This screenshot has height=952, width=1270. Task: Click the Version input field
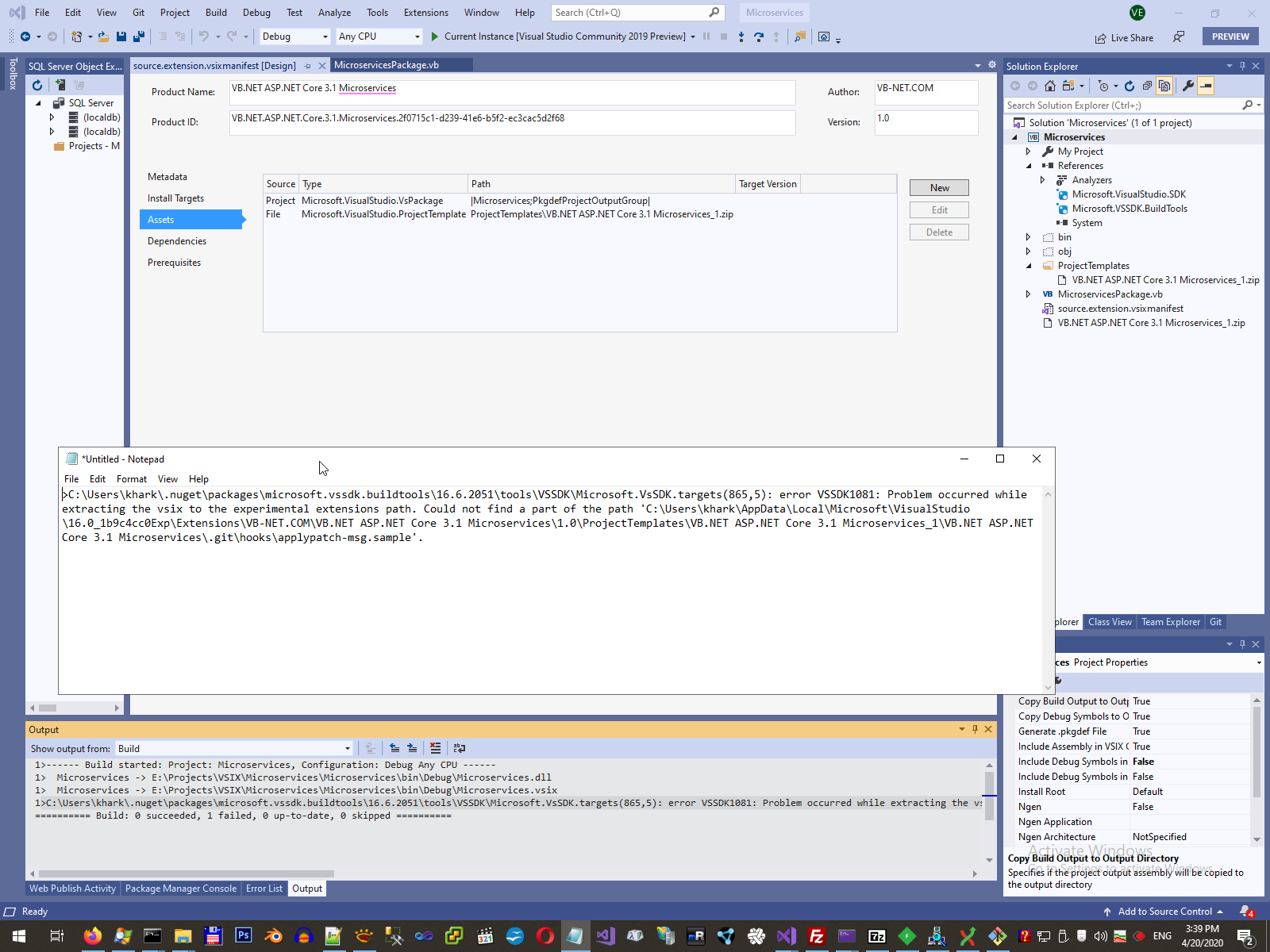click(926, 122)
